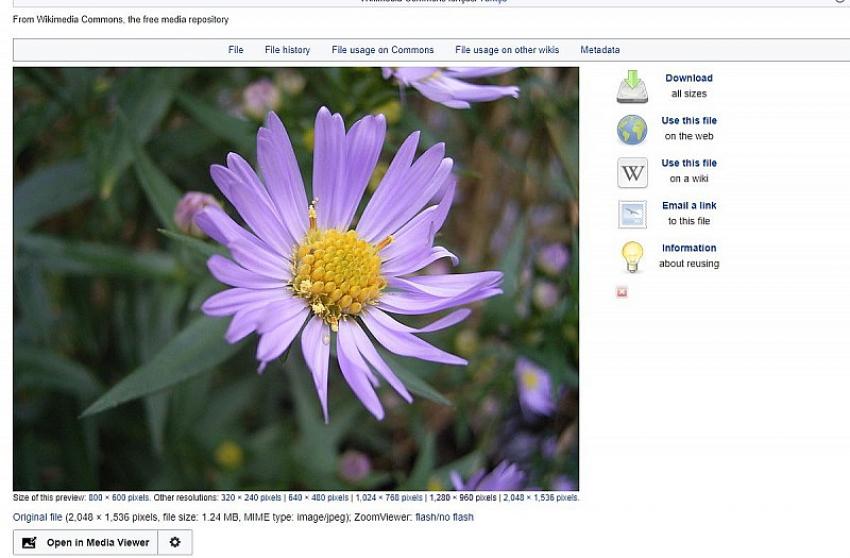Select File usage on other wikis tab
Screen dimensions: 850x558
[506, 50]
